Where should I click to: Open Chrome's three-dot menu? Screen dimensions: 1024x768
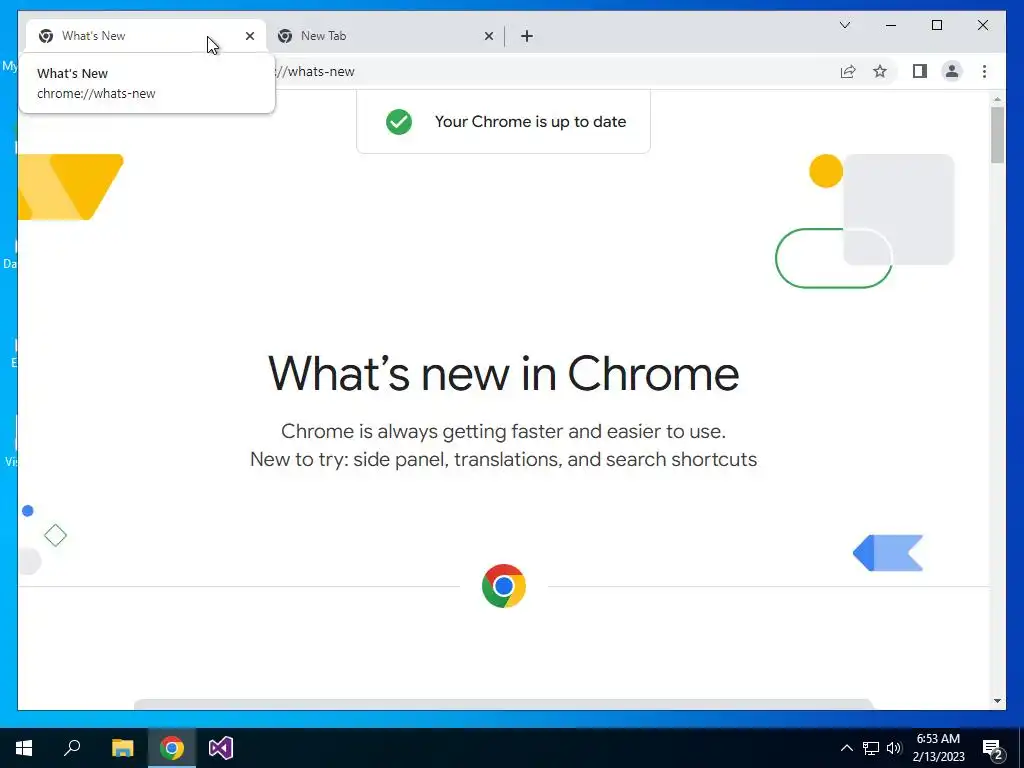click(984, 71)
